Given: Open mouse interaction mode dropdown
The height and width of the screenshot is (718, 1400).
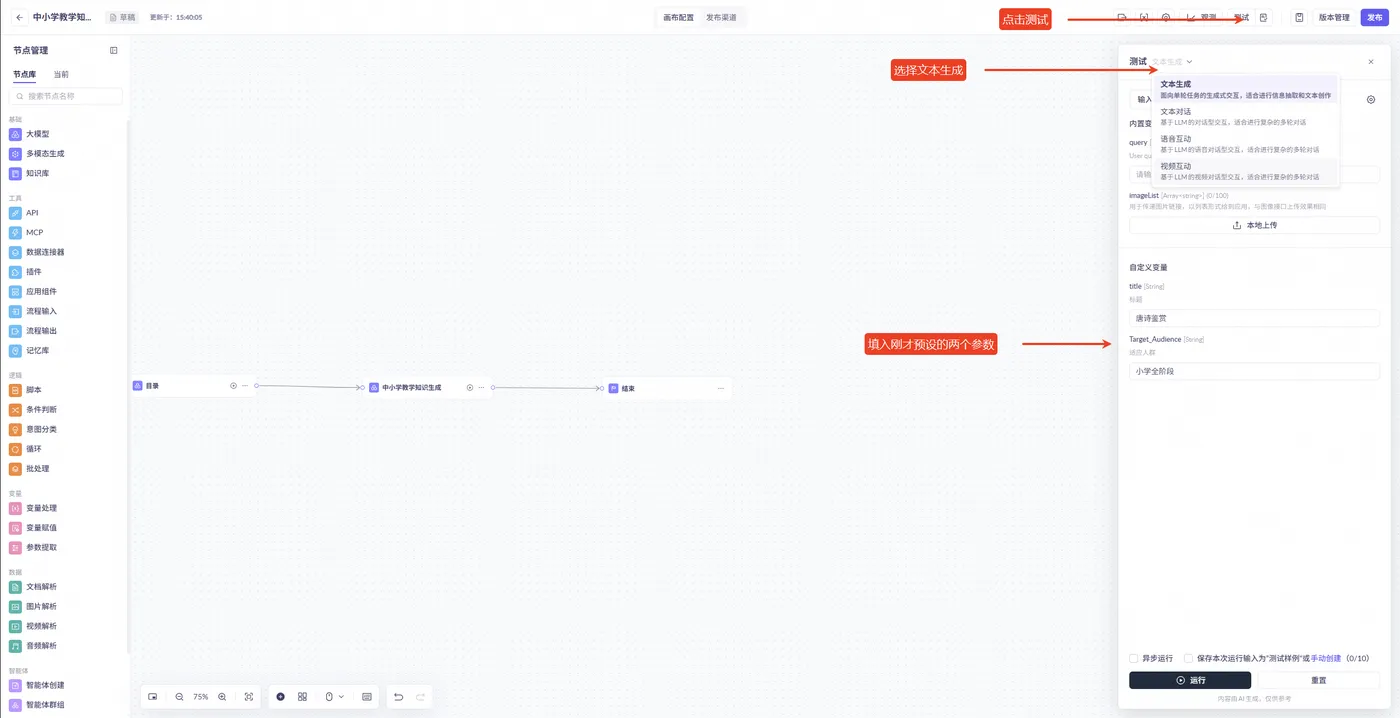Looking at the screenshot, I should pos(334,696).
